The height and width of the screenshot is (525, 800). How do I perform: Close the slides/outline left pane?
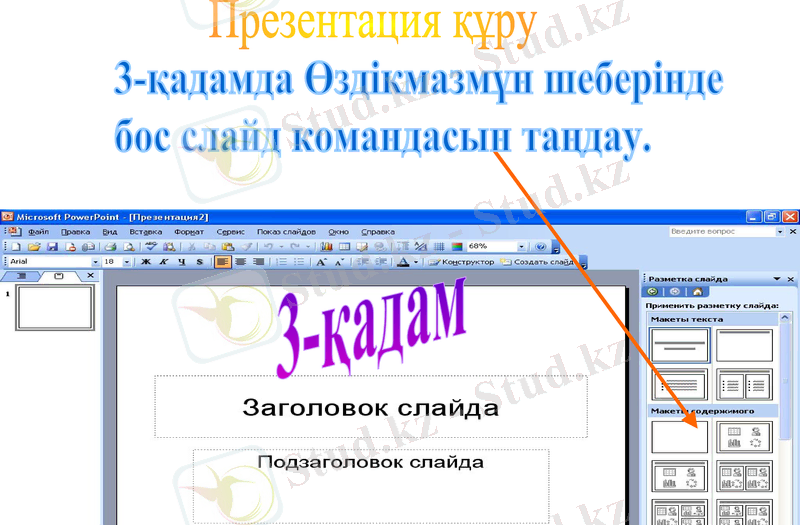coord(90,276)
